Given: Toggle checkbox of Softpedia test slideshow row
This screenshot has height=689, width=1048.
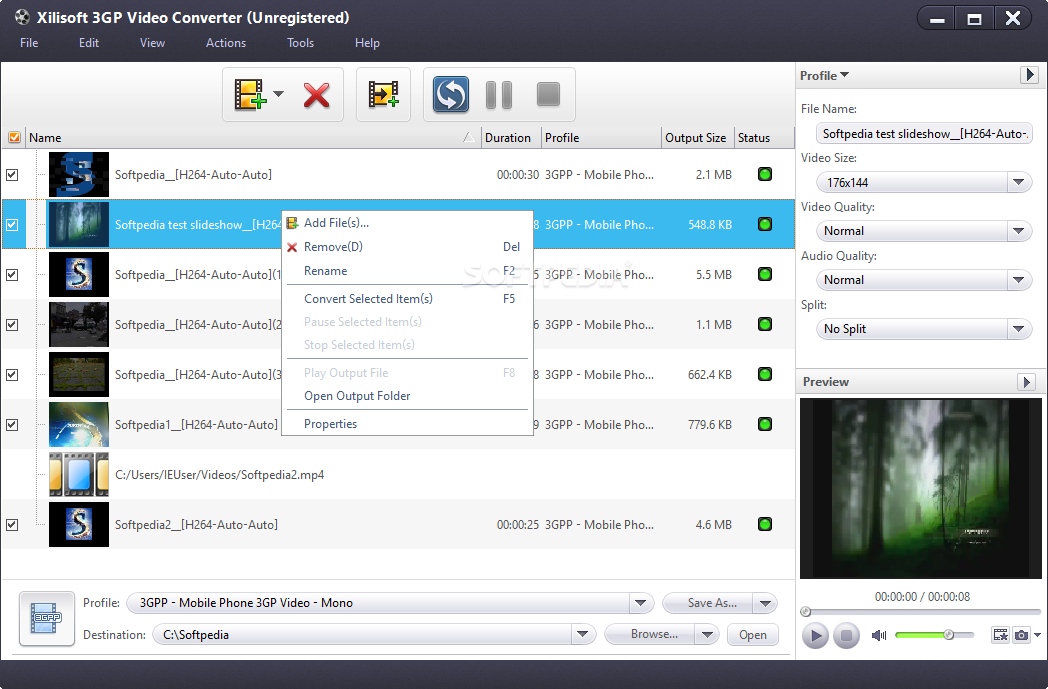Looking at the screenshot, I should 12,225.
